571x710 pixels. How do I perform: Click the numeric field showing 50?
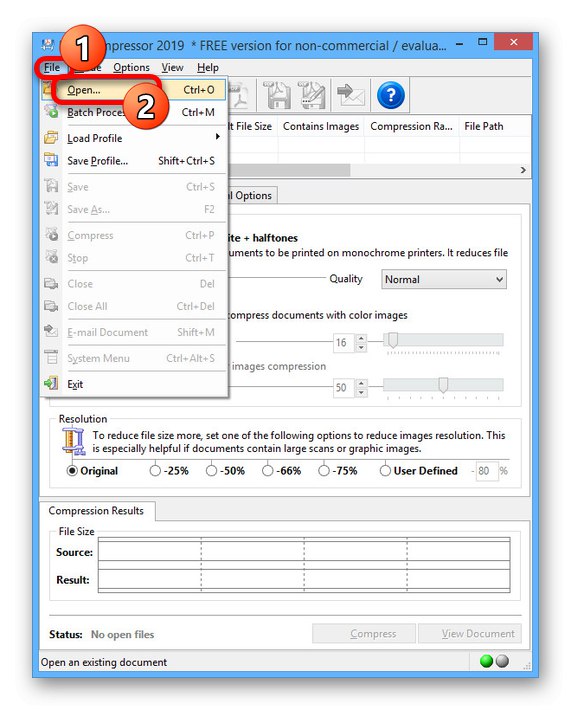coord(344,388)
